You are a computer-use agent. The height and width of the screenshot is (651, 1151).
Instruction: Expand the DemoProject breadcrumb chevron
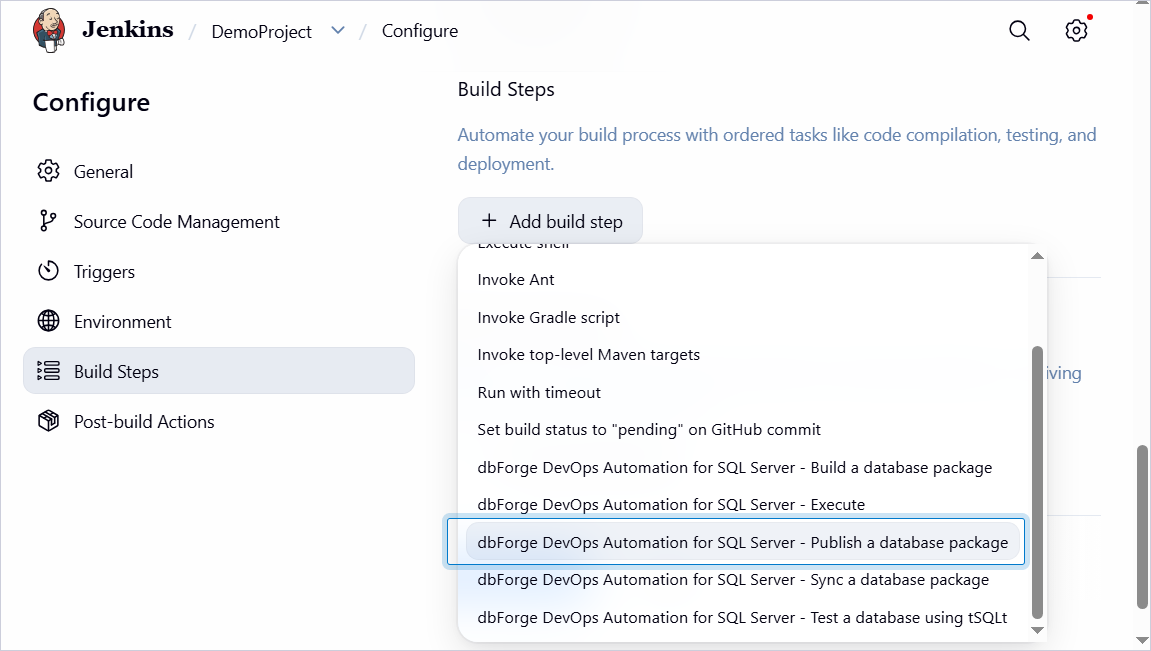pyautogui.click(x=338, y=31)
